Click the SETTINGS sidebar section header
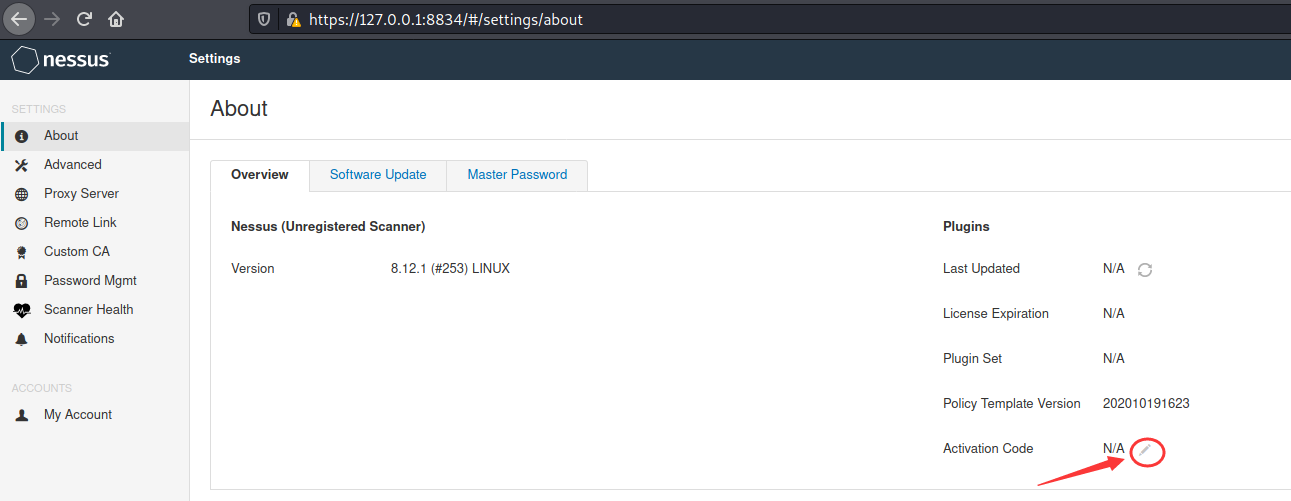This screenshot has width=1291, height=501. coord(39,109)
